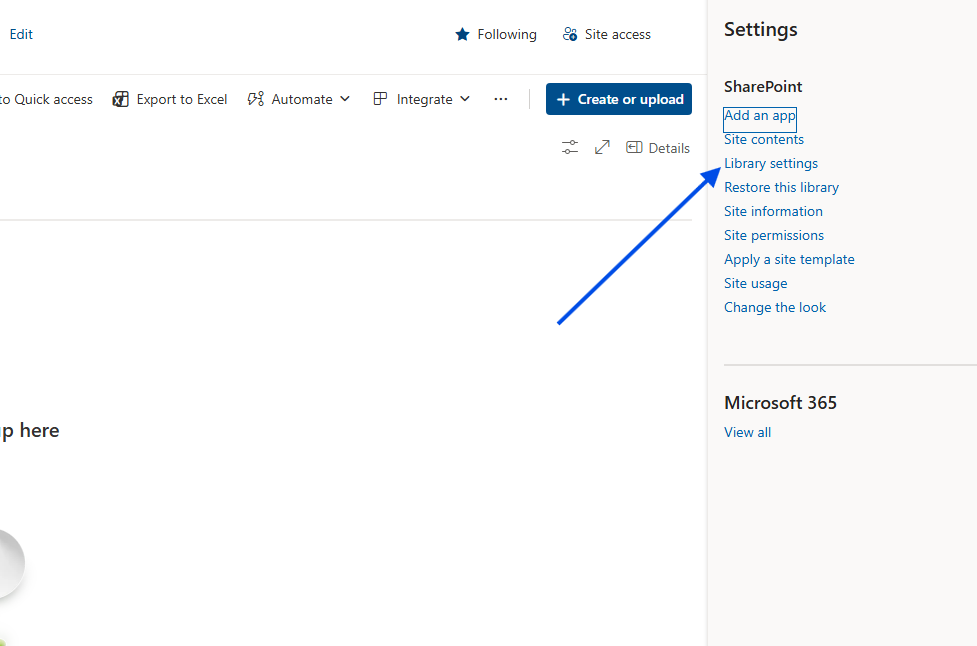Click the Integrate icon
Viewport: 977px width, 646px height.
[x=380, y=99]
